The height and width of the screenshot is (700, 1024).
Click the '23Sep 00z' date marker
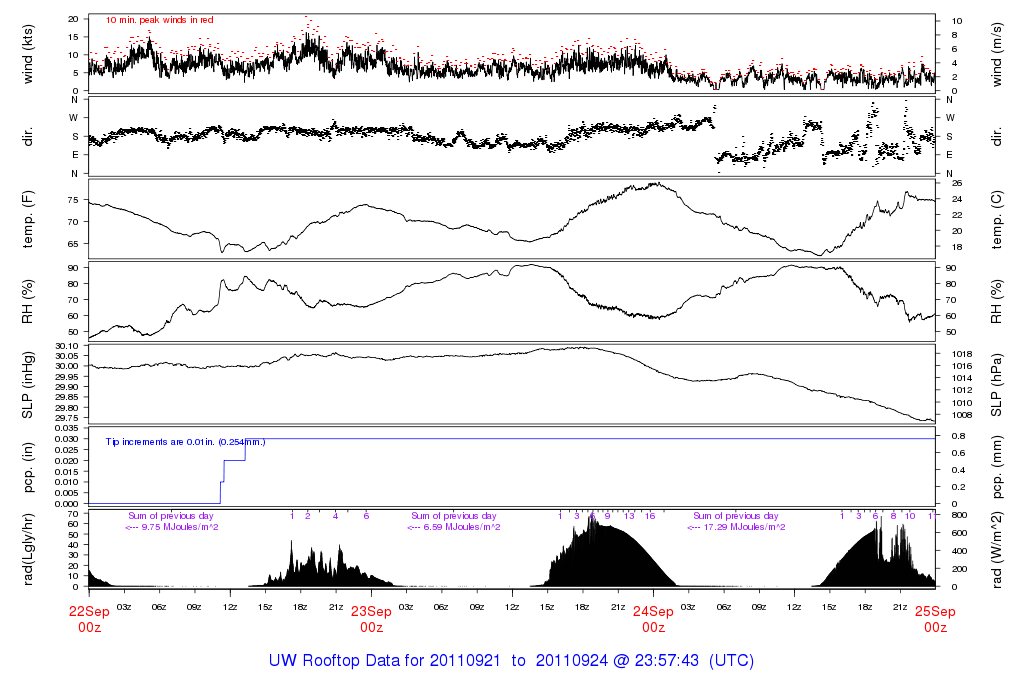[x=372, y=619]
